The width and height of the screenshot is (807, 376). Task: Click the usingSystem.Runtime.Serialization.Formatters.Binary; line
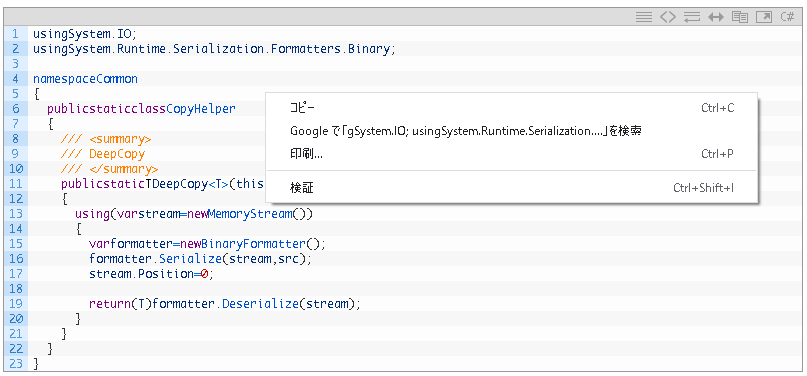[x=214, y=49]
